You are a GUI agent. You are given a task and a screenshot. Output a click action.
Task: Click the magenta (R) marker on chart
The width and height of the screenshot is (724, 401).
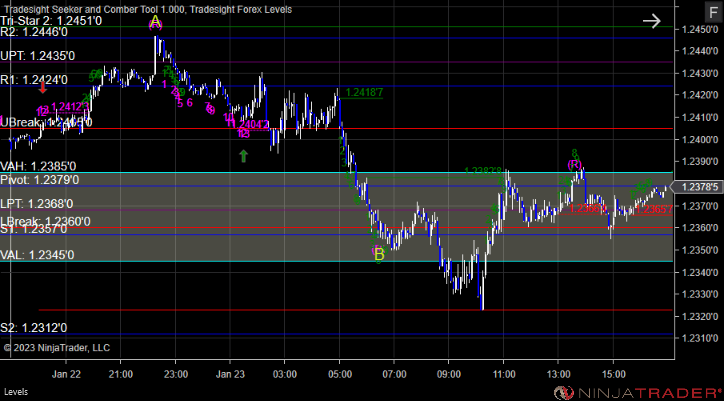(x=575, y=164)
